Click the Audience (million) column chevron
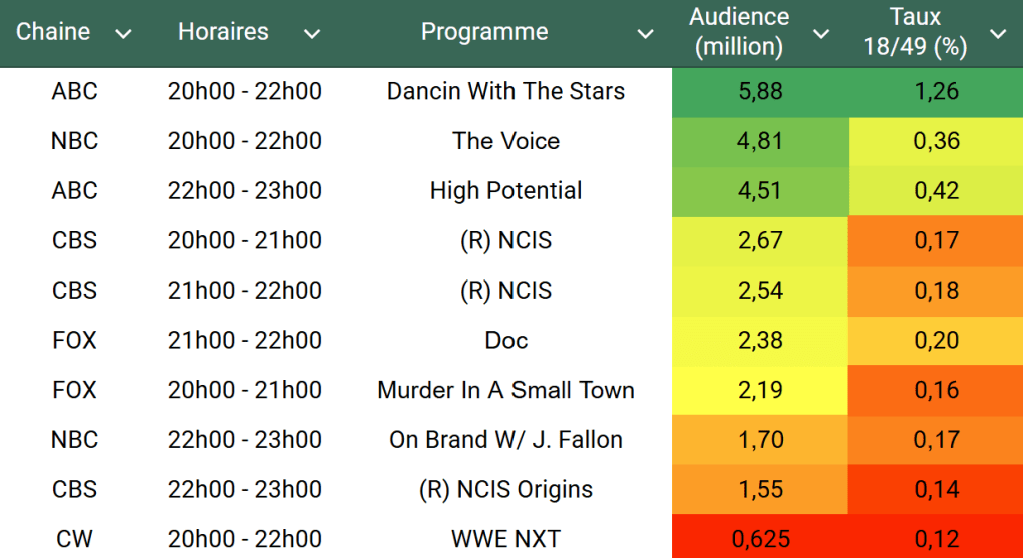Viewport: 1023px width, 558px height. (821, 34)
